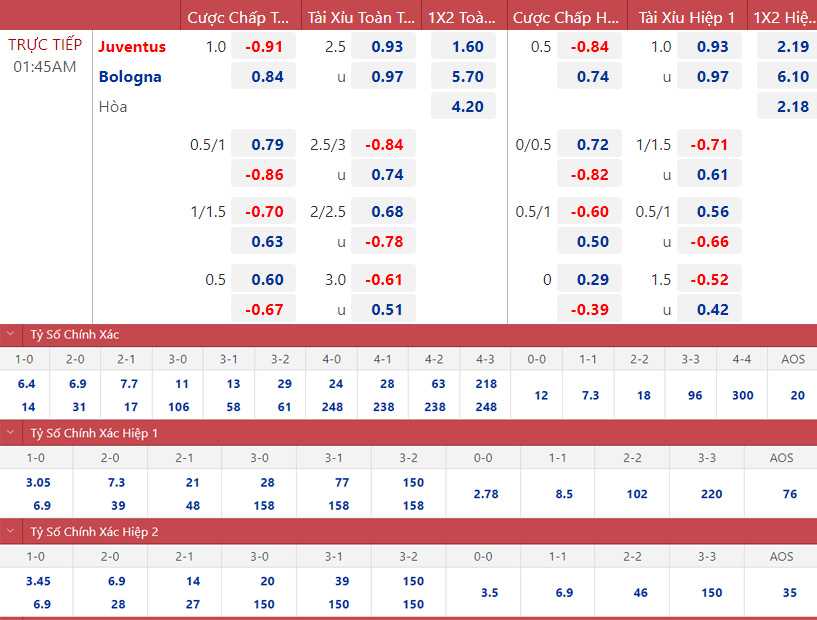Collapse the Tỷ Số Chính Xác Hiệp 2 arrow
The height and width of the screenshot is (620, 817).
click(11, 532)
